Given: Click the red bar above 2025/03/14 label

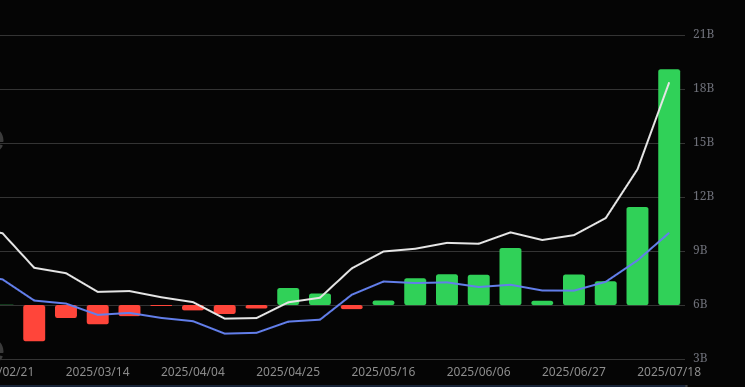Looking at the screenshot, I should [x=98, y=314].
